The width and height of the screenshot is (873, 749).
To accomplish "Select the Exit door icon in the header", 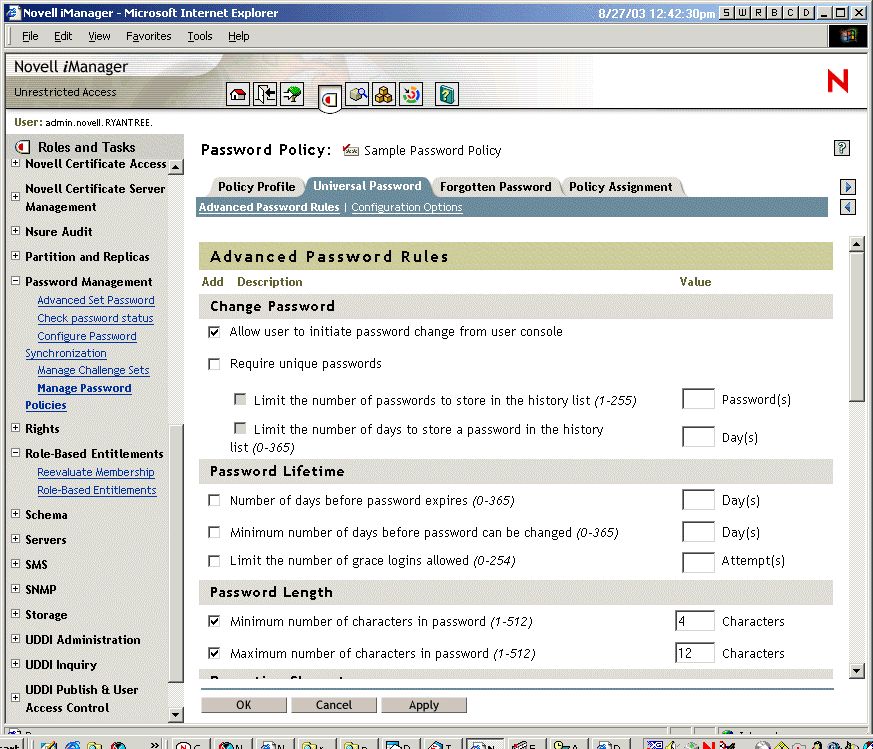I will (264, 93).
